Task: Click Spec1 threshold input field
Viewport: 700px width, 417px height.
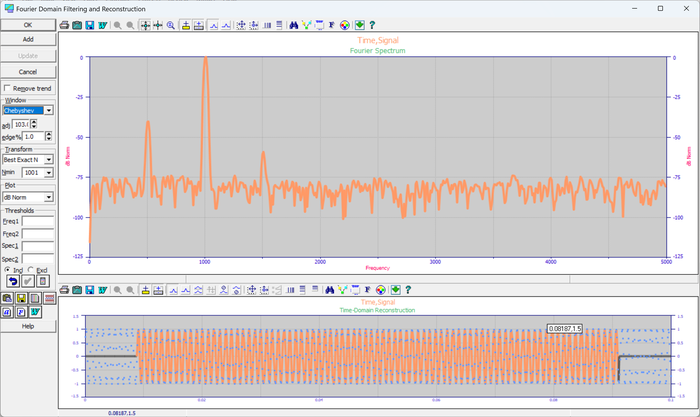Action: click(38, 246)
